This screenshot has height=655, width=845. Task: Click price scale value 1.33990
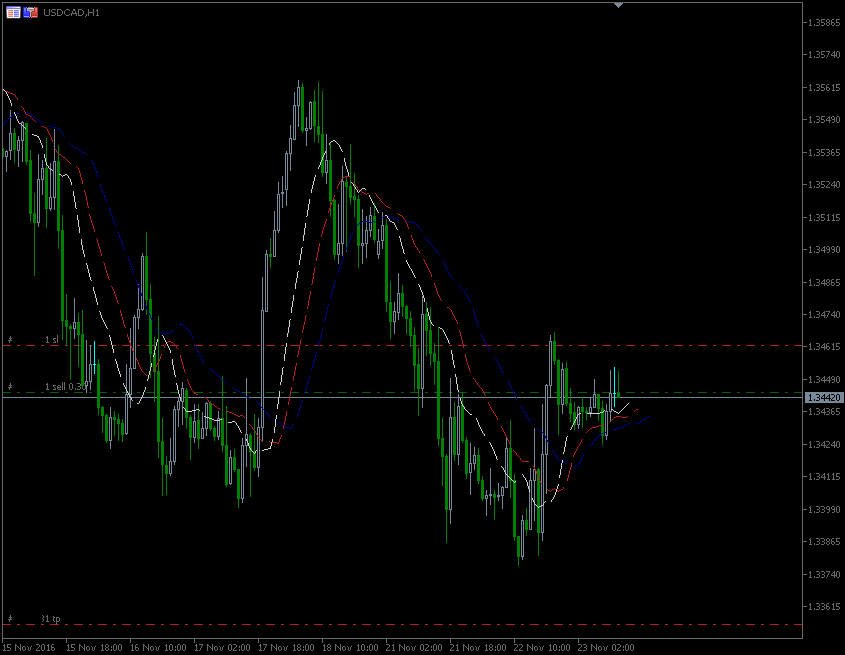(x=824, y=509)
